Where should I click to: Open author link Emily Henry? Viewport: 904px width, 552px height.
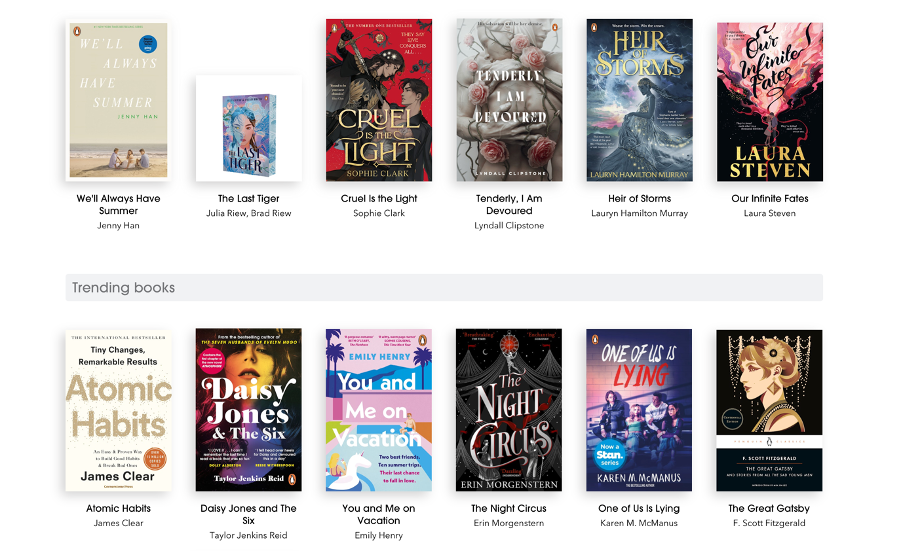click(x=379, y=535)
